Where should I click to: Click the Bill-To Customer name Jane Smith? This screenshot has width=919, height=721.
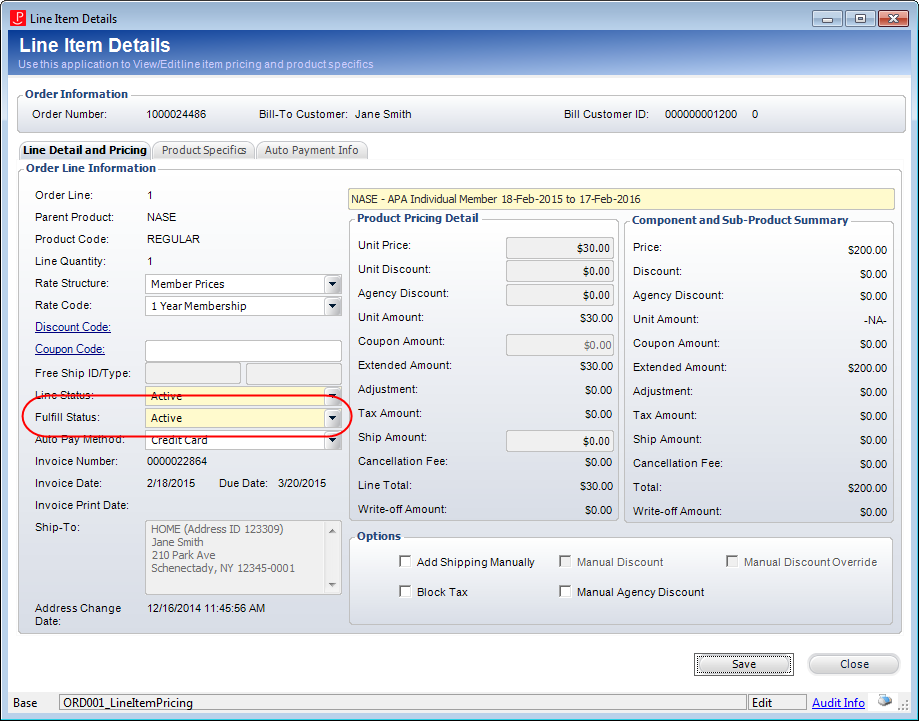(x=383, y=114)
